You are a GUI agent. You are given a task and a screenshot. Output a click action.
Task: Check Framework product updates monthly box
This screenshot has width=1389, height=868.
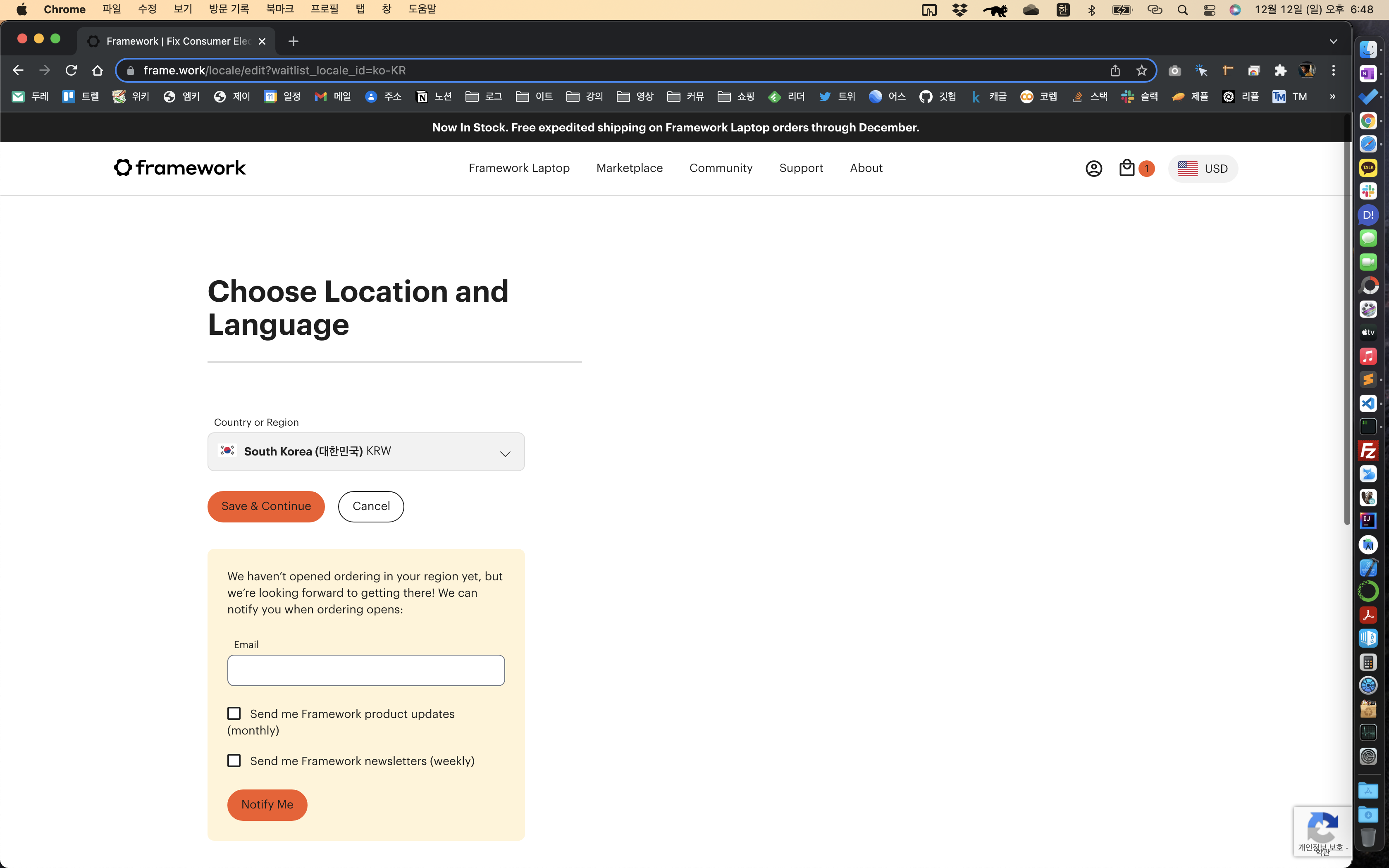234,713
